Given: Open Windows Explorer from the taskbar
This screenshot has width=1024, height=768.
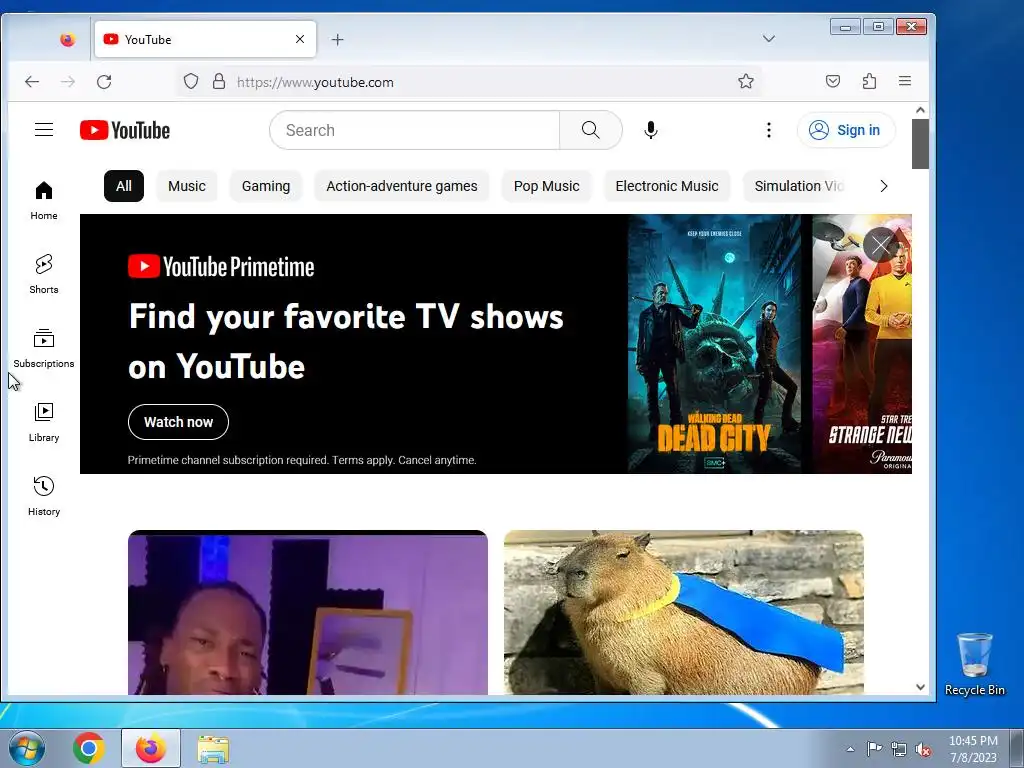Looking at the screenshot, I should click(x=213, y=749).
